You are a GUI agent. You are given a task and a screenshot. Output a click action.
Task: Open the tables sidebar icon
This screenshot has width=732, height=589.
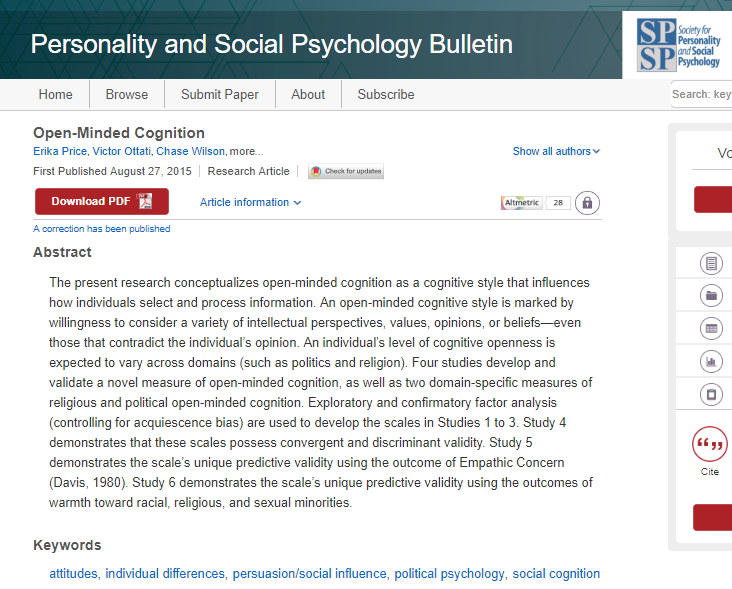pyautogui.click(x=711, y=329)
